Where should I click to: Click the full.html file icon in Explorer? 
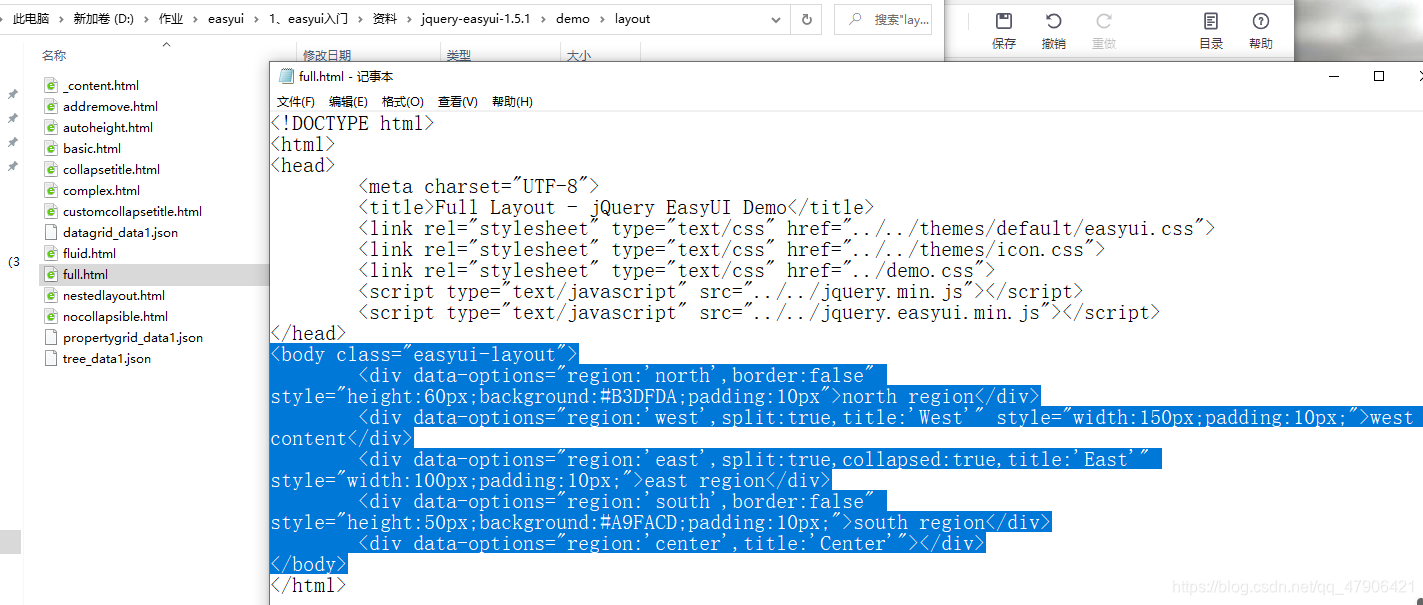pyautogui.click(x=51, y=274)
